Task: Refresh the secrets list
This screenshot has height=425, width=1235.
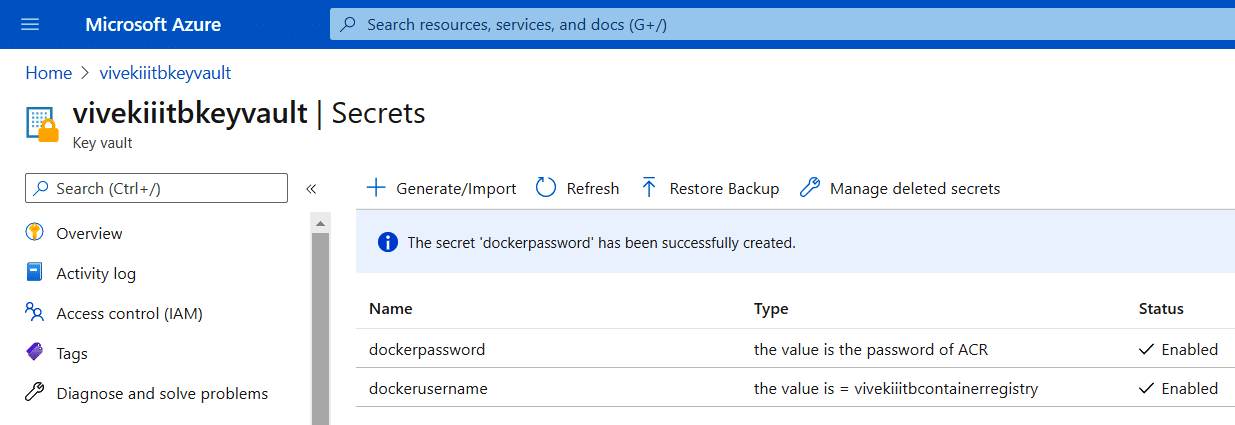Action: (578, 188)
